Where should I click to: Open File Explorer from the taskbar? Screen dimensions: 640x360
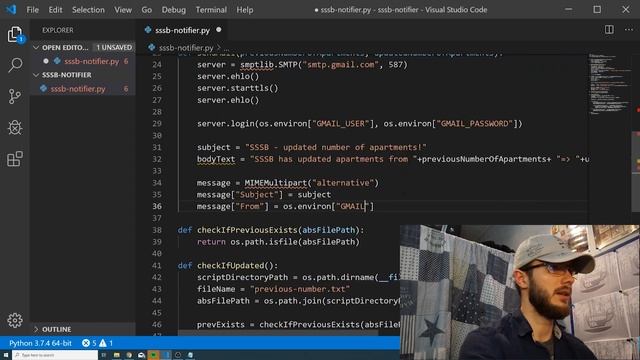[117, 355]
